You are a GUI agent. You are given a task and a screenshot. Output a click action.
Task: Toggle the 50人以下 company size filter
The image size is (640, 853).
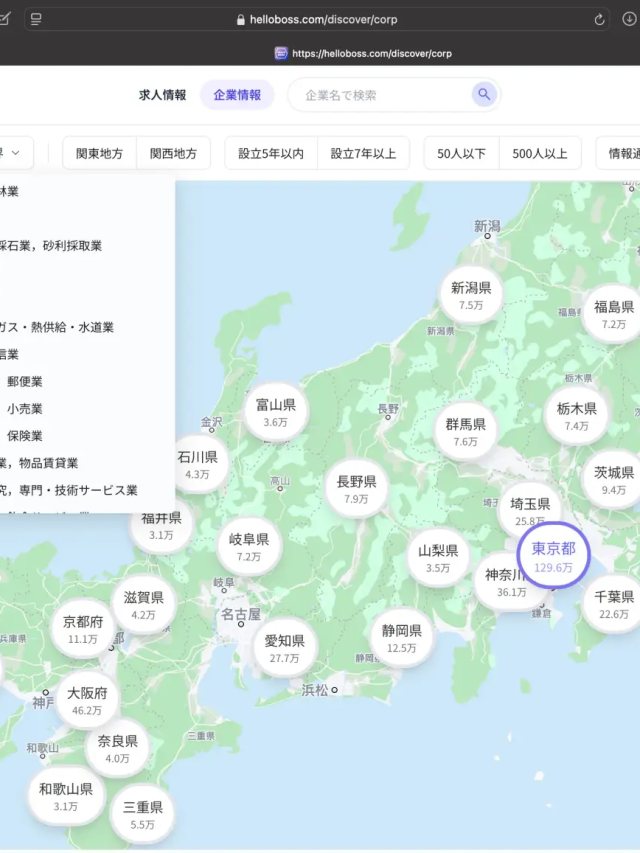461,153
